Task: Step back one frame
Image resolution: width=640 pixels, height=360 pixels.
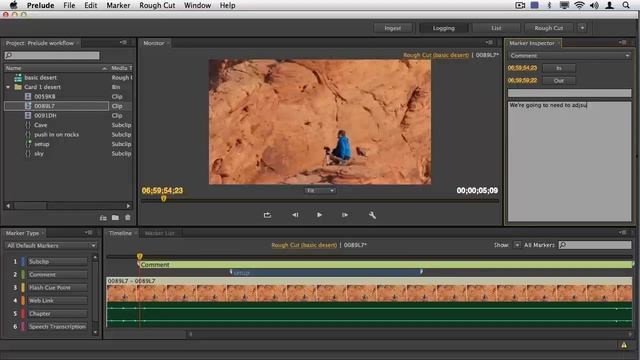Action: 295,215
